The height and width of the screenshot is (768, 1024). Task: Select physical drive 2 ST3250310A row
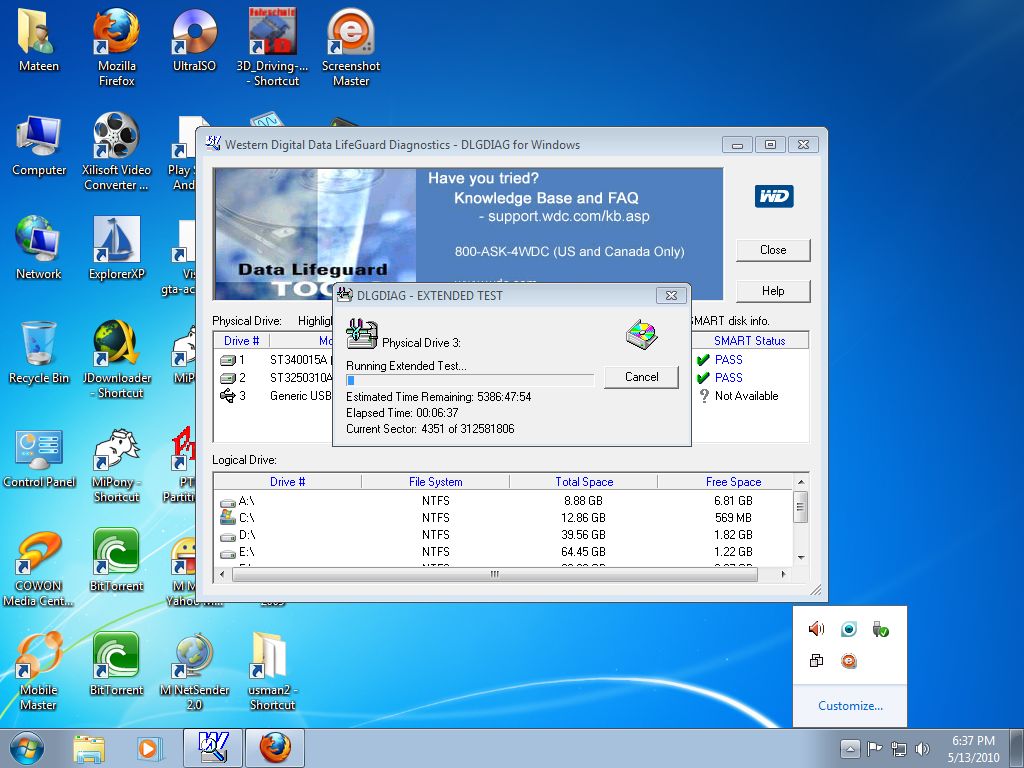coord(274,377)
